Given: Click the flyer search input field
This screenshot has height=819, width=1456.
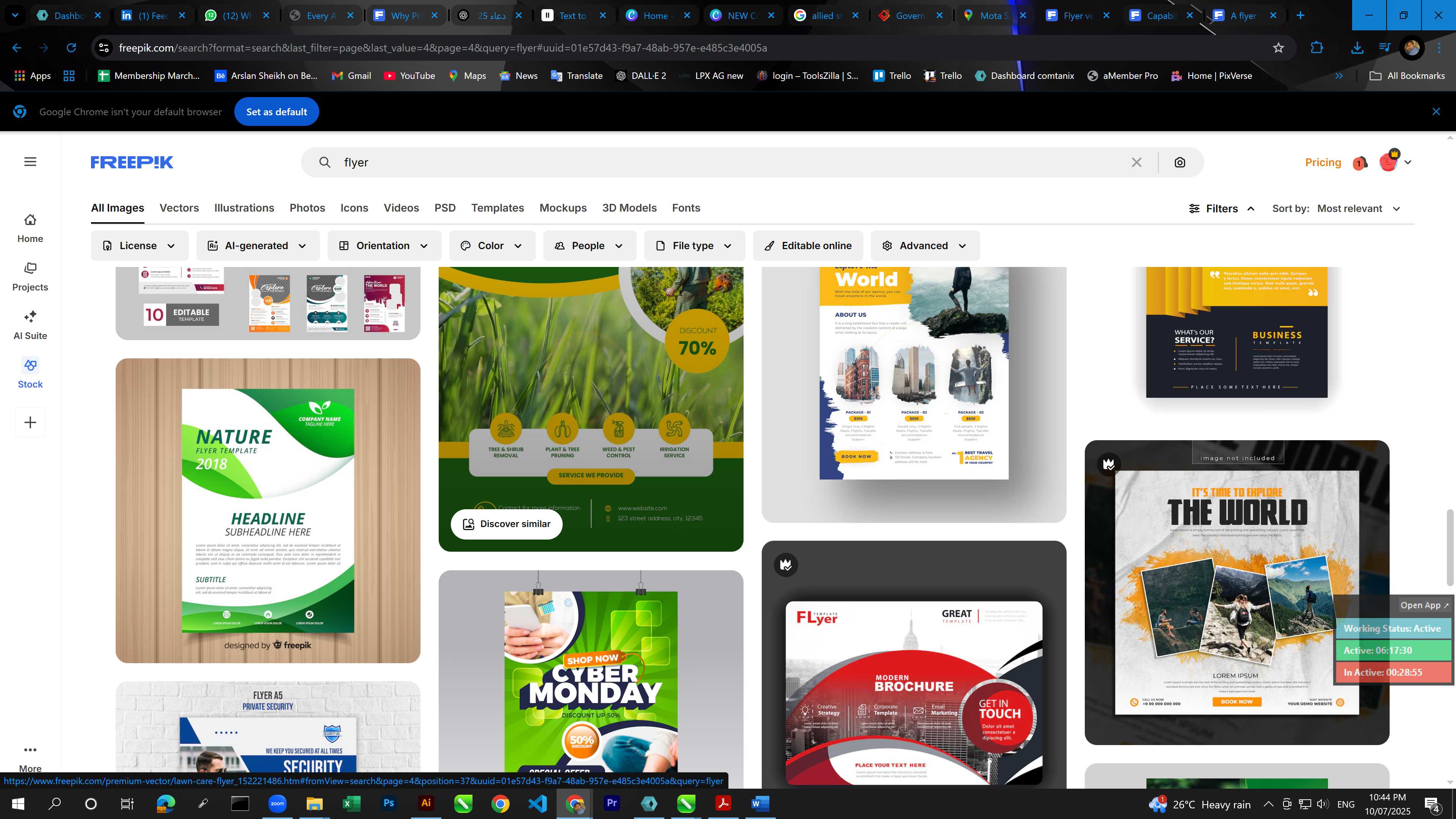Looking at the screenshot, I should [729, 162].
